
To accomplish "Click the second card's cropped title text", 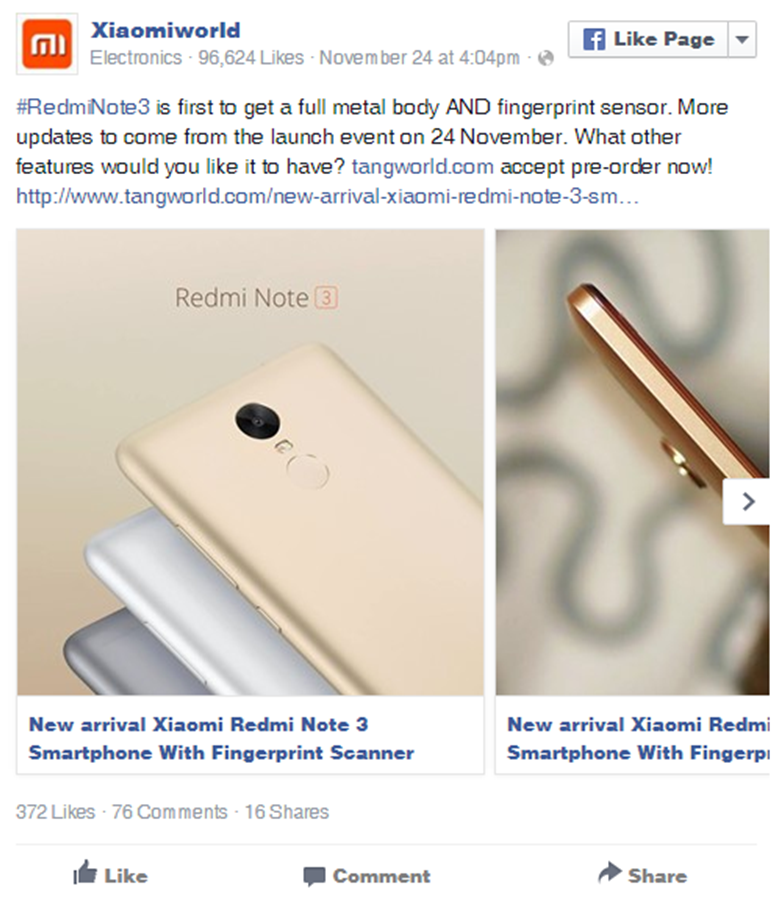I will pos(638,738).
